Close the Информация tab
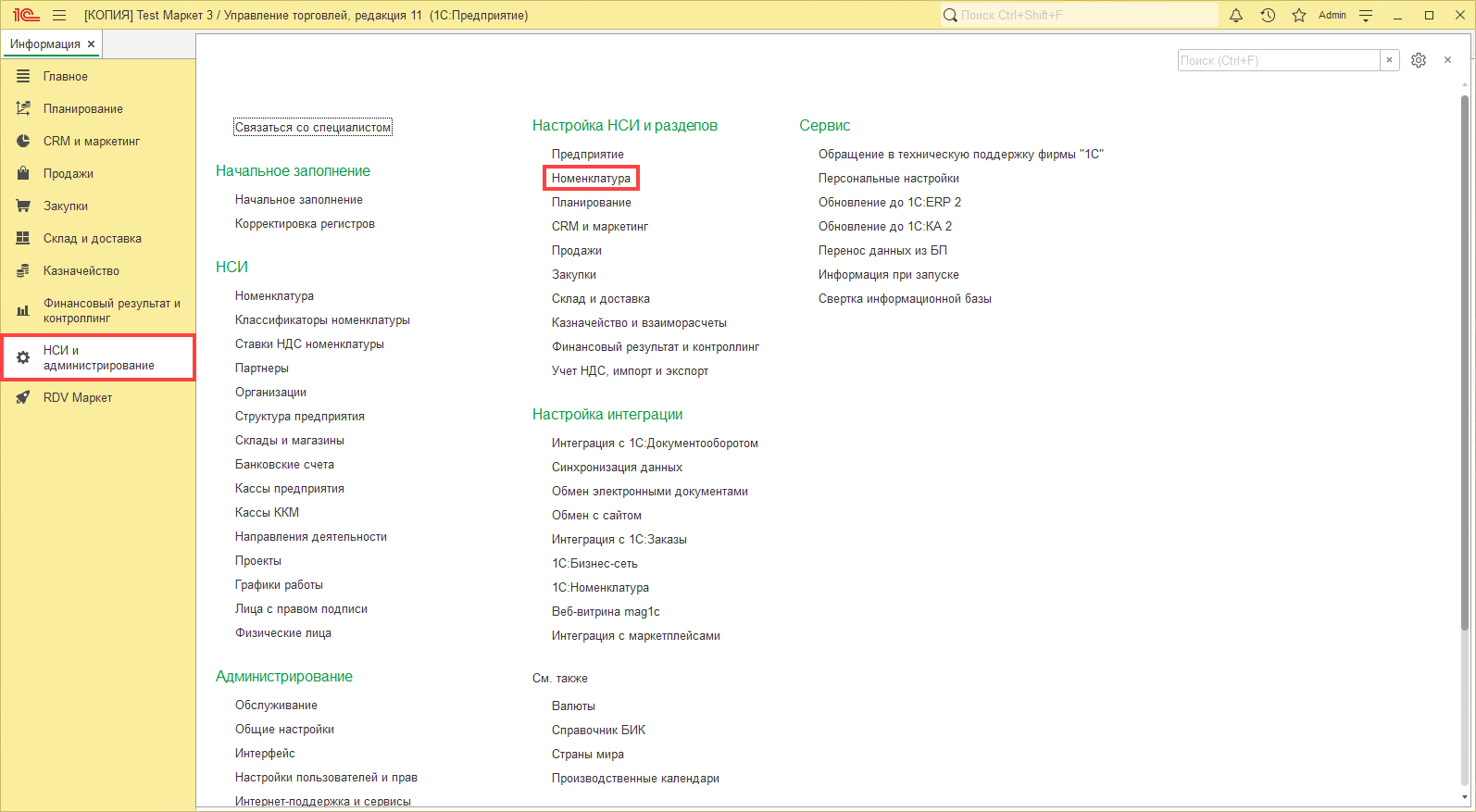The width and height of the screenshot is (1476, 812). pyautogui.click(x=91, y=44)
